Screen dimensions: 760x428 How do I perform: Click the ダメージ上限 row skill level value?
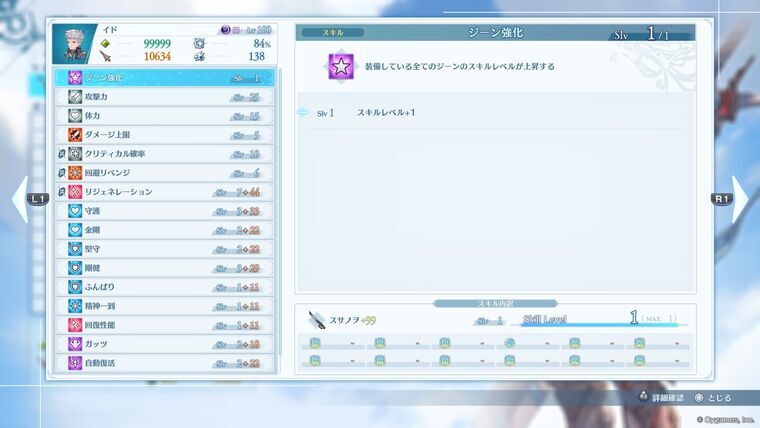pos(246,135)
